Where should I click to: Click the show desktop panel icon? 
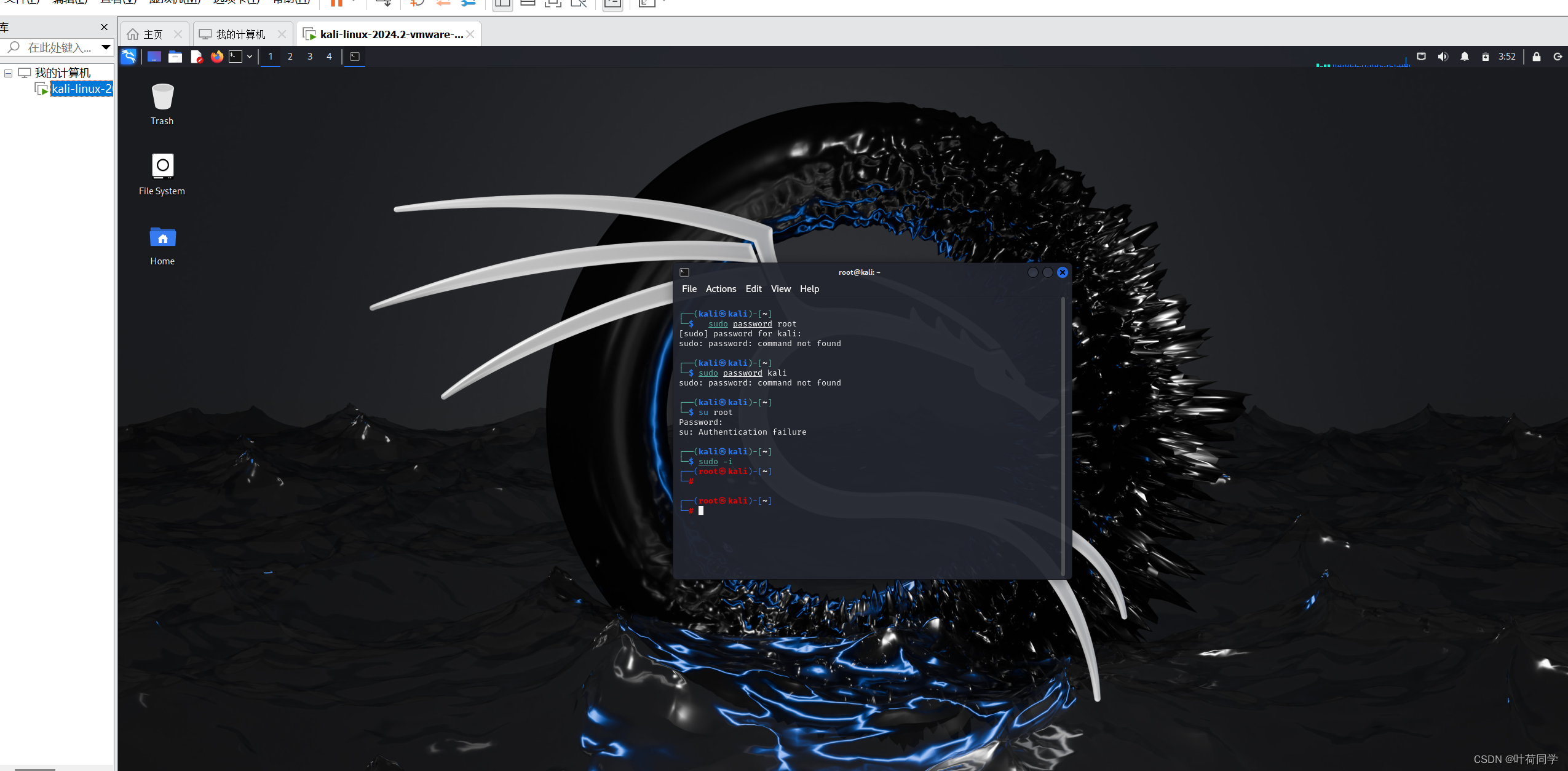[154, 57]
